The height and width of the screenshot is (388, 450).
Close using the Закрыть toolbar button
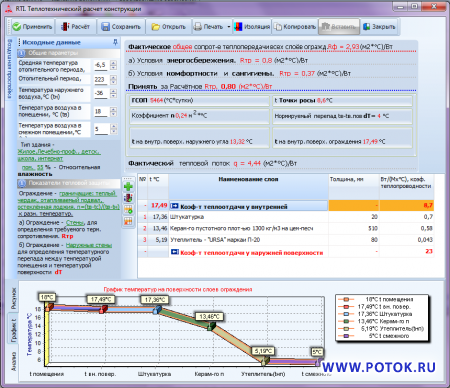[x=379, y=27]
